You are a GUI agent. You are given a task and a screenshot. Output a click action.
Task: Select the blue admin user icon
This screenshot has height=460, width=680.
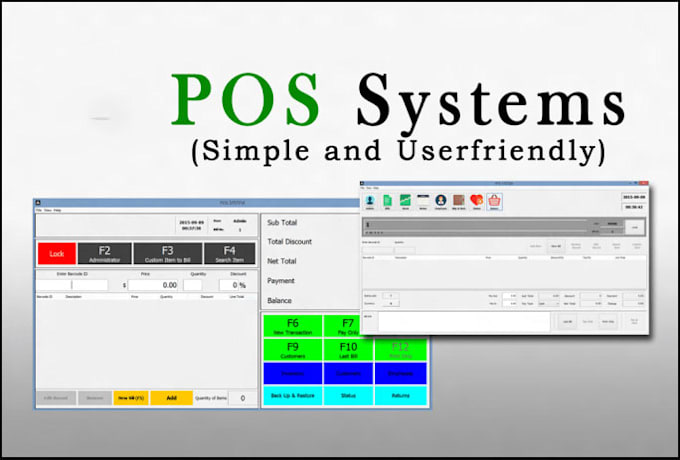[x=370, y=202]
